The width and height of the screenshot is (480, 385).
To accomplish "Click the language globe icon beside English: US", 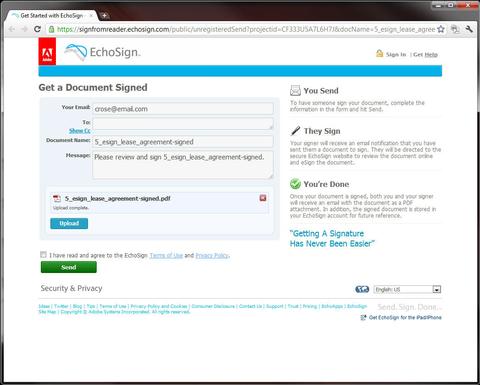I will 362,289.
